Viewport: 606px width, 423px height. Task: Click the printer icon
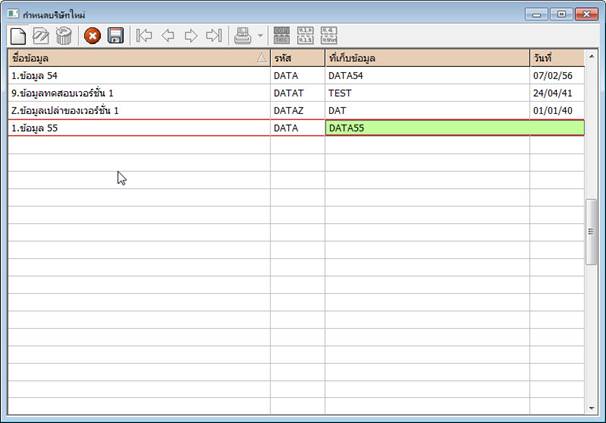click(x=243, y=36)
